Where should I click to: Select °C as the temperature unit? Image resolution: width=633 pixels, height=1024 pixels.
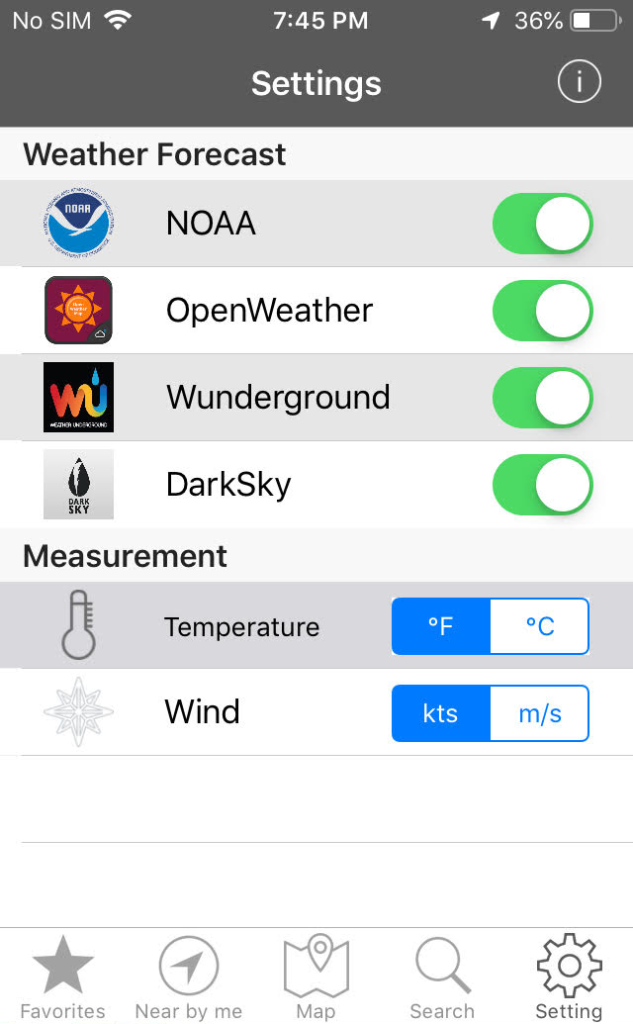point(539,626)
